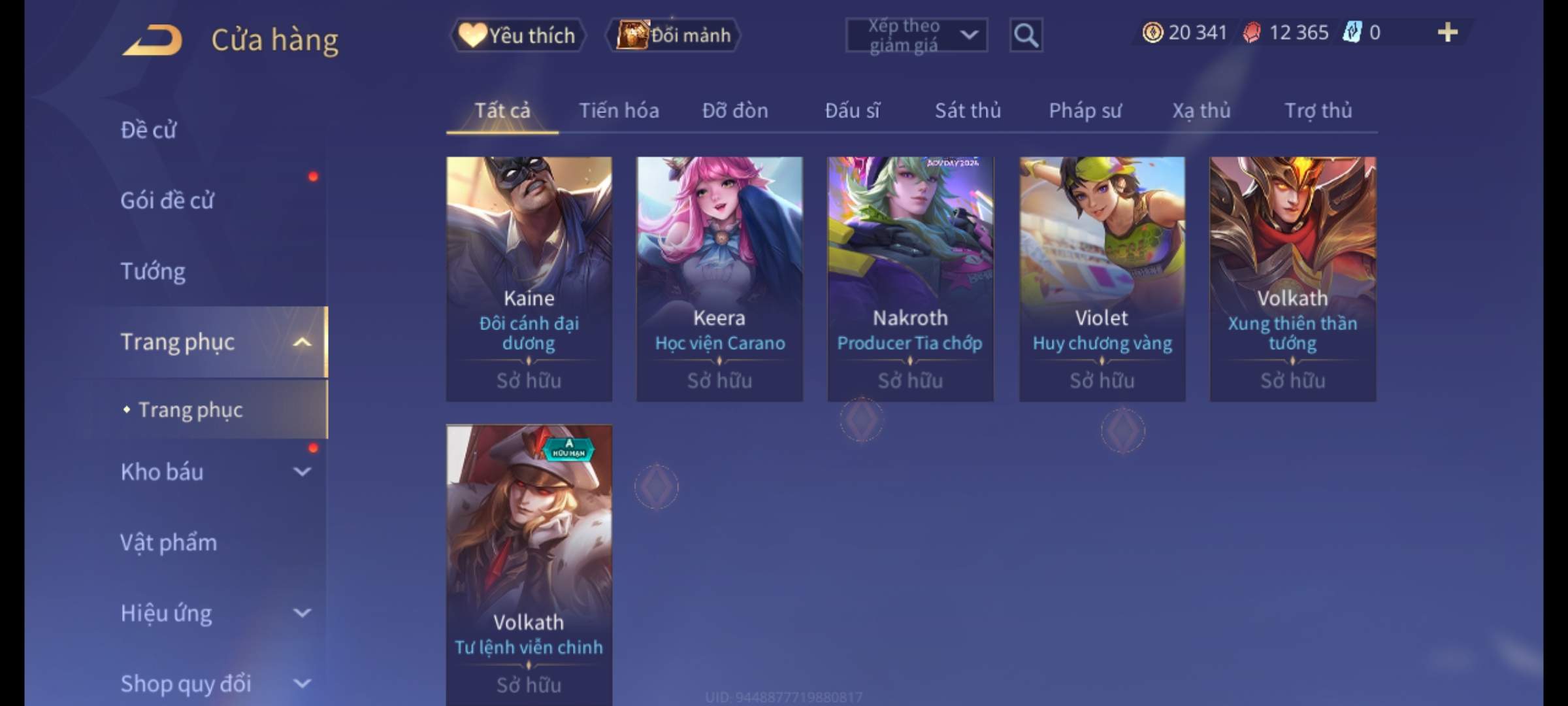Open Tướng in the sidebar menu

point(153,271)
